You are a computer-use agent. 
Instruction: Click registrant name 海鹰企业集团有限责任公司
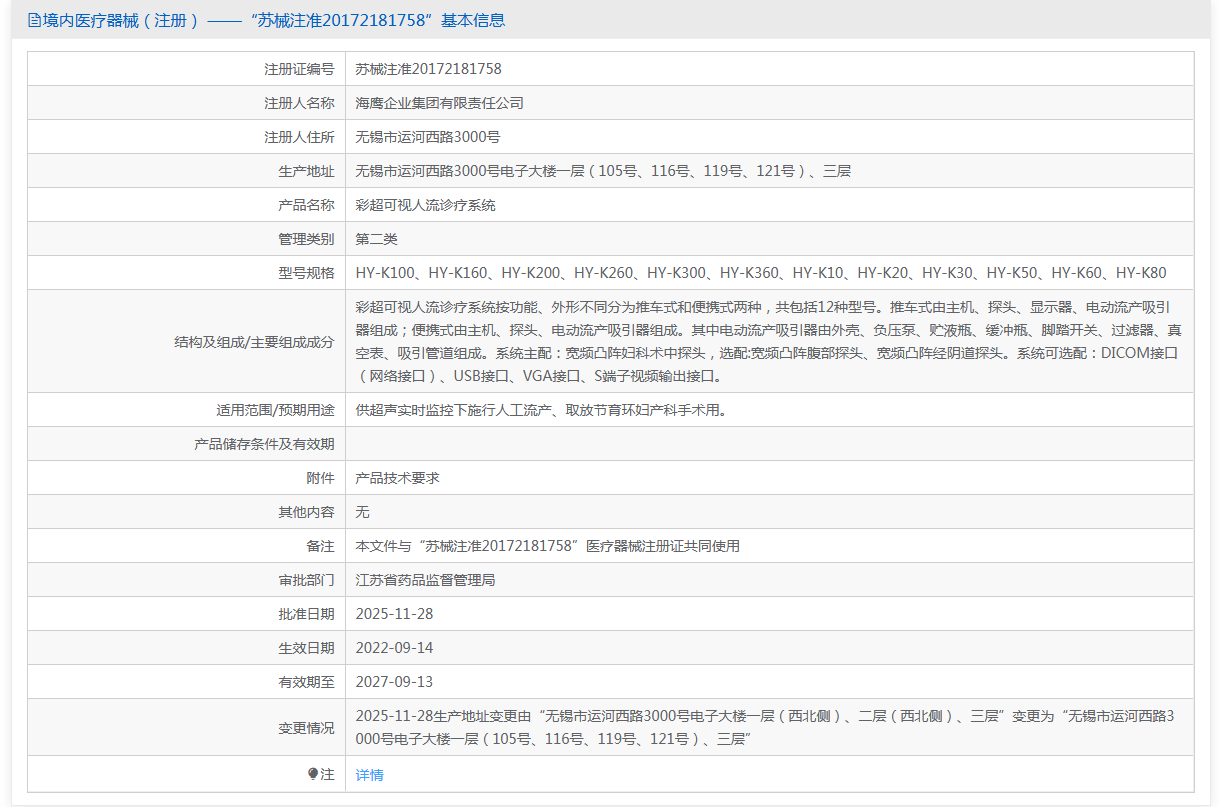[x=439, y=103]
